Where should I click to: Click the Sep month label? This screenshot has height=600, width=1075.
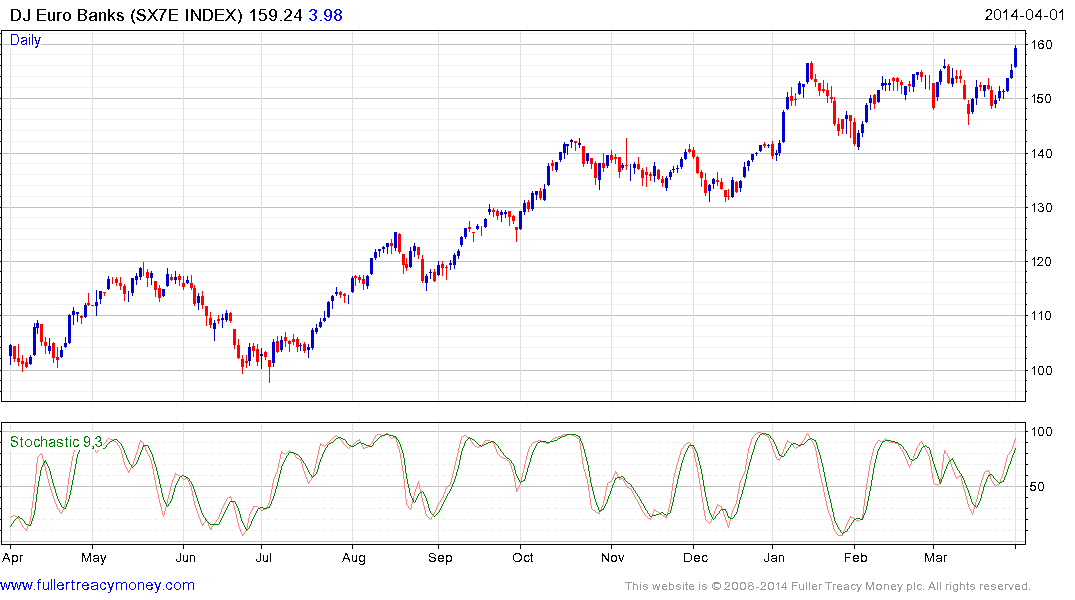[x=440, y=558]
